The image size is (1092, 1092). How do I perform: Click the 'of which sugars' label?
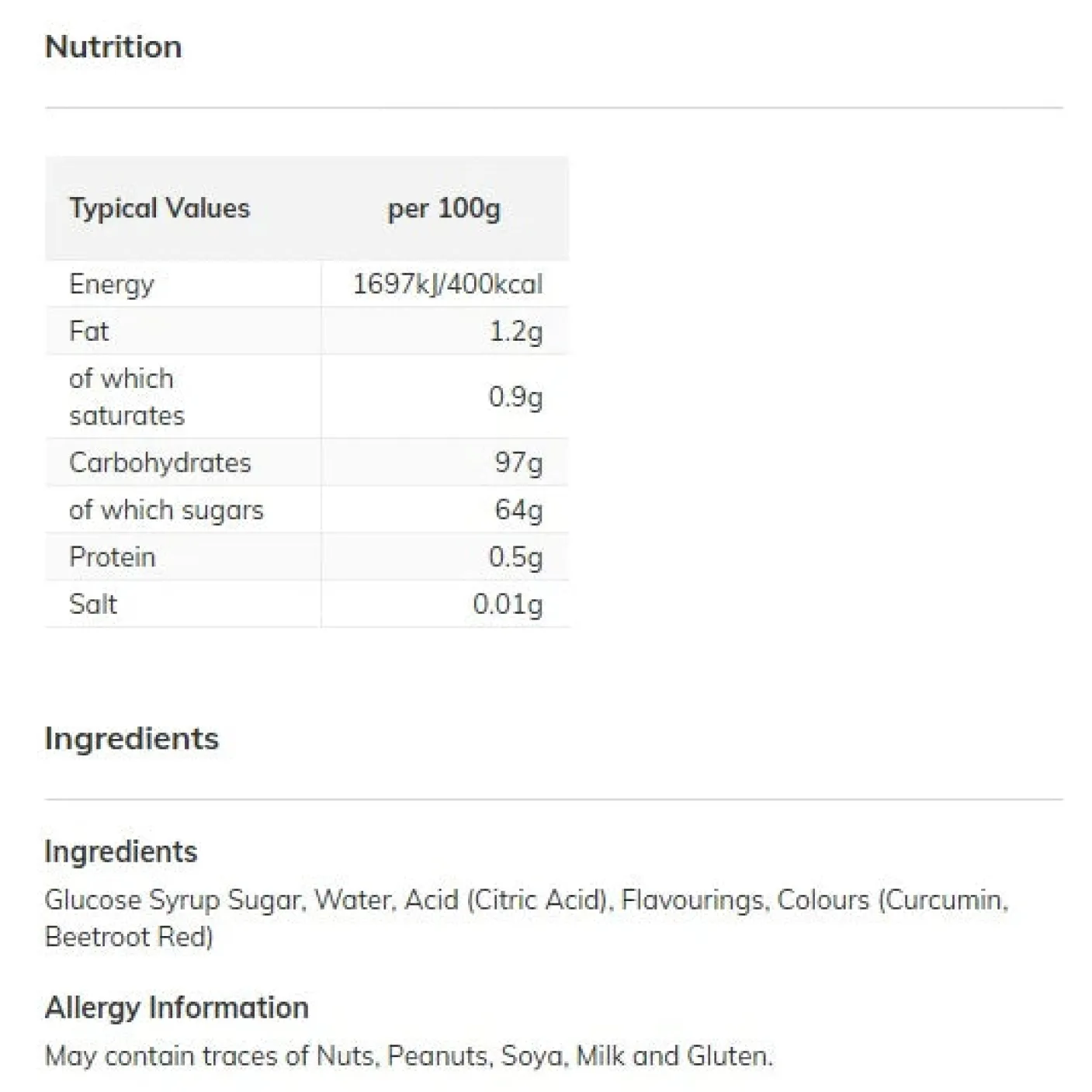(166, 510)
